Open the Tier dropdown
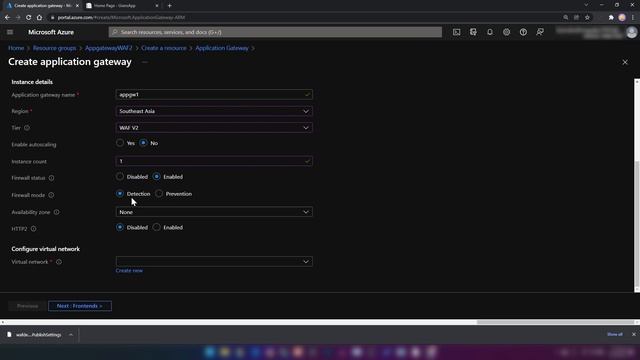The width and height of the screenshot is (640, 360). 214,128
